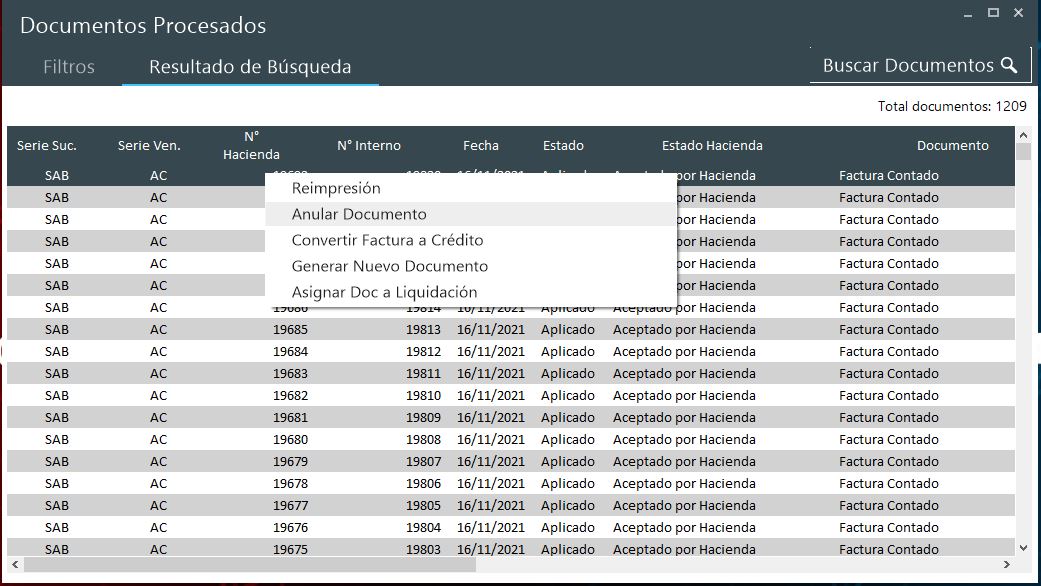Click the Estado Hacienda column header
Image resolution: width=1041 pixels, height=586 pixels.
tap(712, 145)
